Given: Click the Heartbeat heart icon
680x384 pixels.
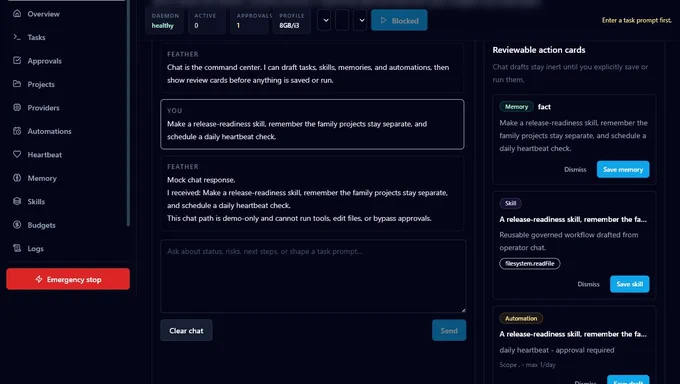Looking at the screenshot, I should click(17, 154).
